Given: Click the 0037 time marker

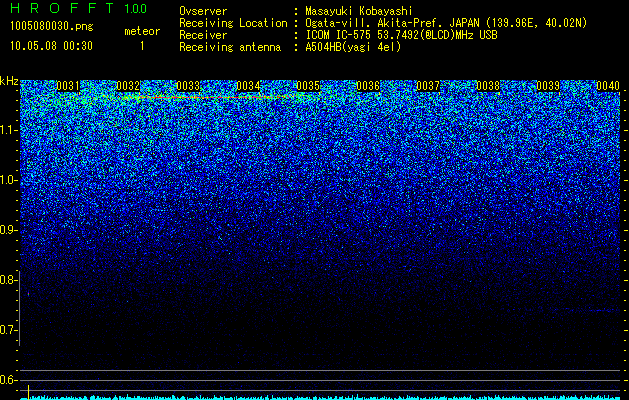Looking at the screenshot, I should click(428, 86).
